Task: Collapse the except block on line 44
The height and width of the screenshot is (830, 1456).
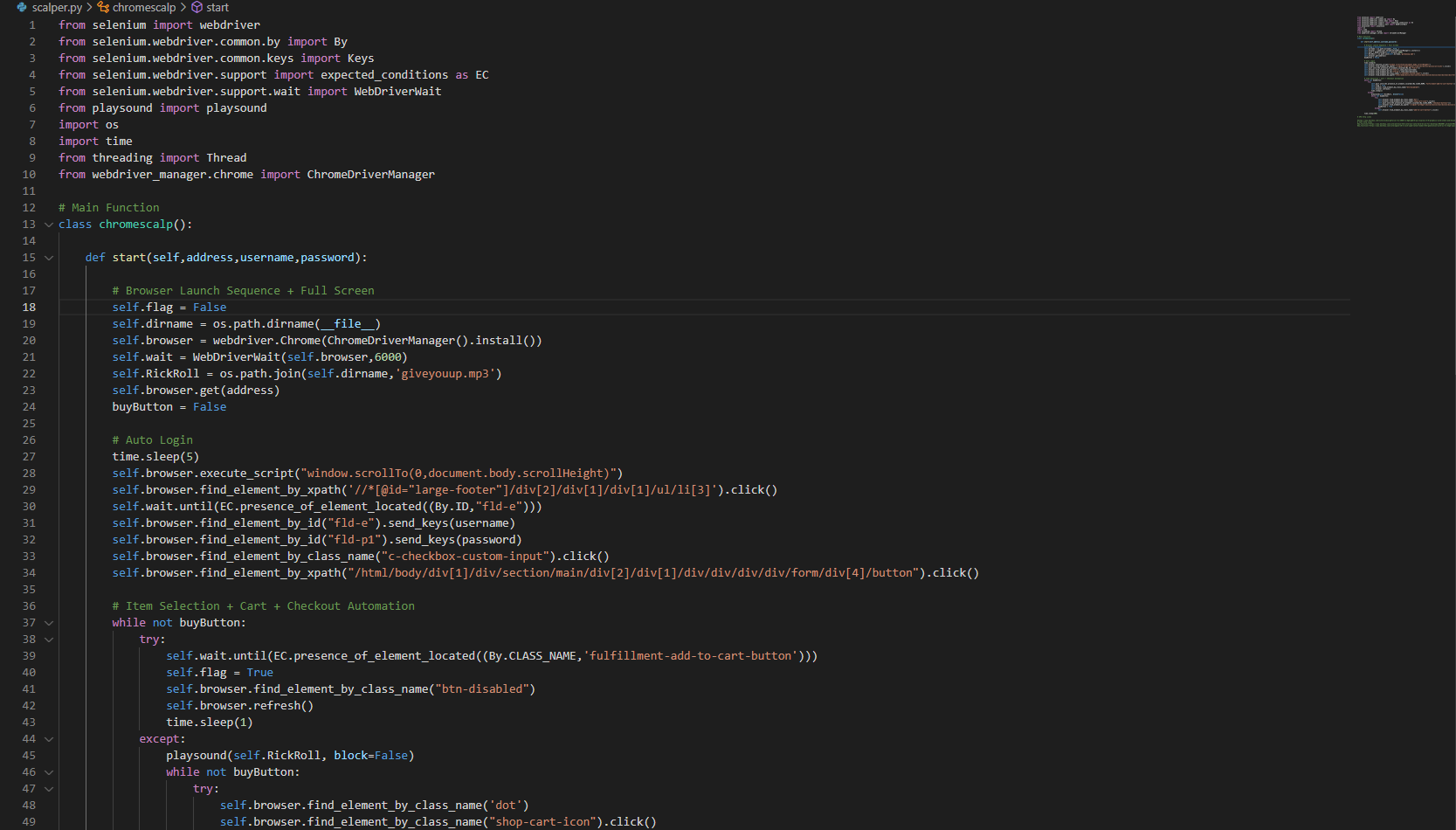Action: click(x=49, y=738)
